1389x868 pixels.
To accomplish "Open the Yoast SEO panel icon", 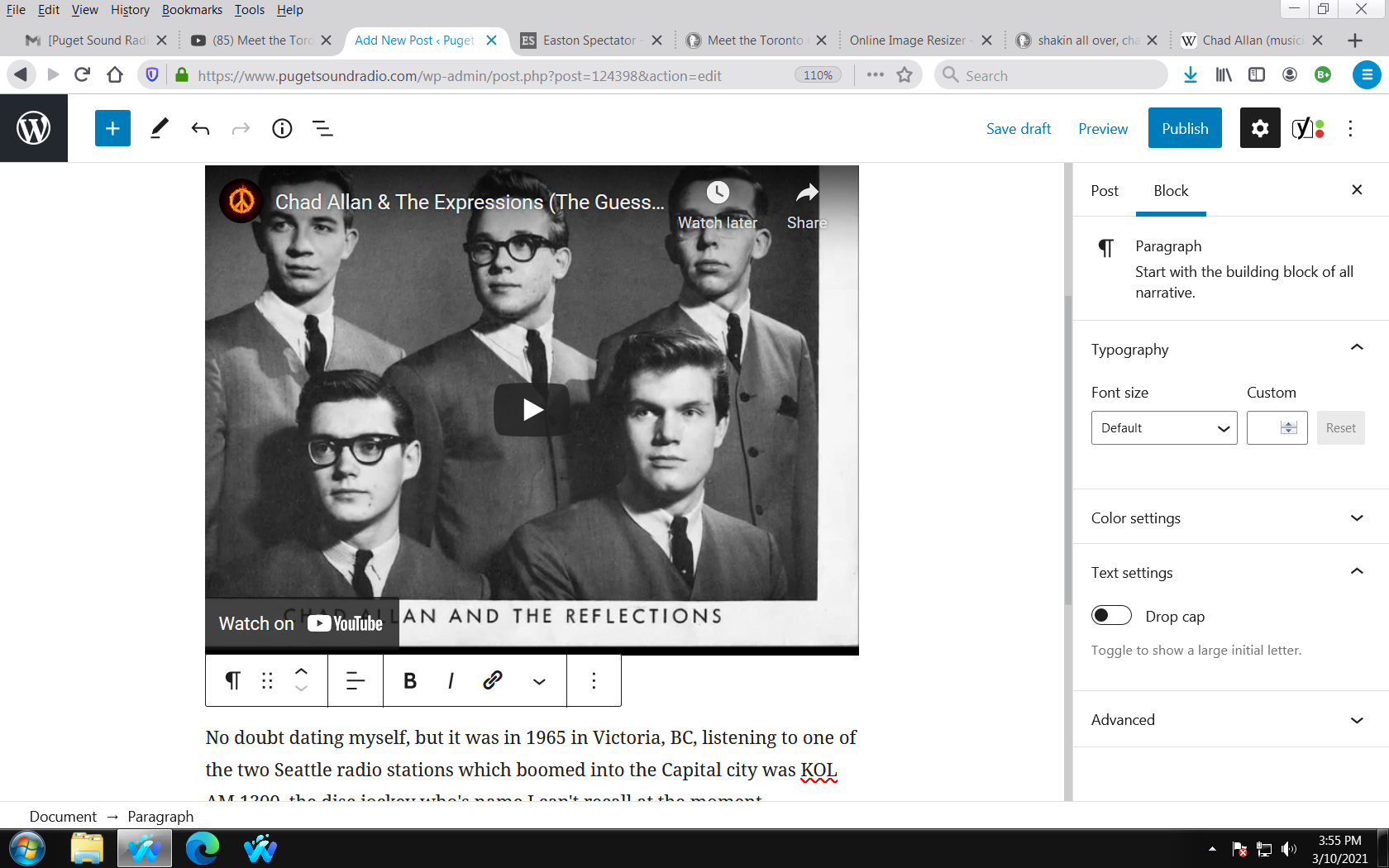I will tap(1307, 128).
